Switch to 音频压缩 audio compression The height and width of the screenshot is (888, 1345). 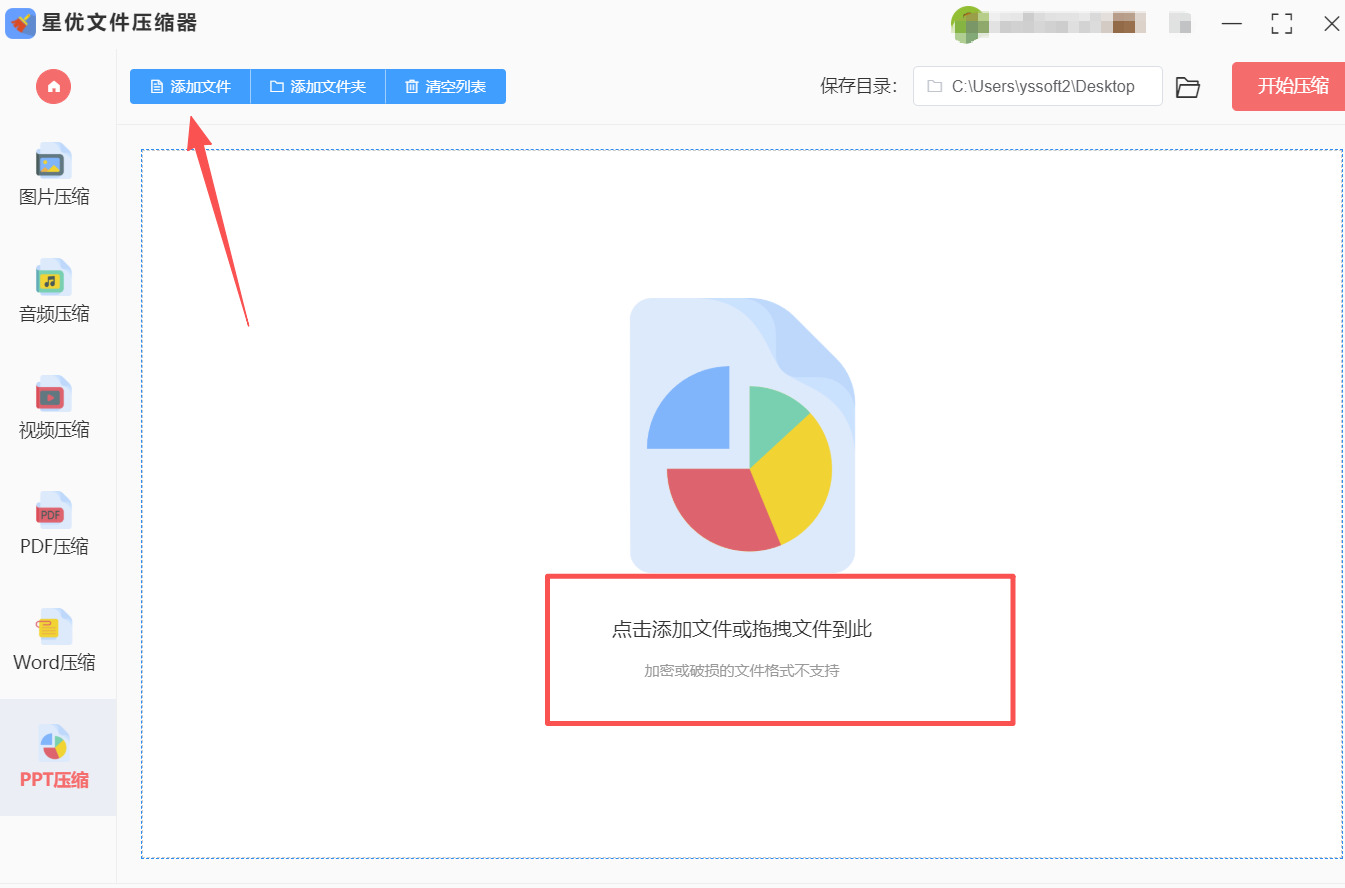pyautogui.click(x=54, y=292)
